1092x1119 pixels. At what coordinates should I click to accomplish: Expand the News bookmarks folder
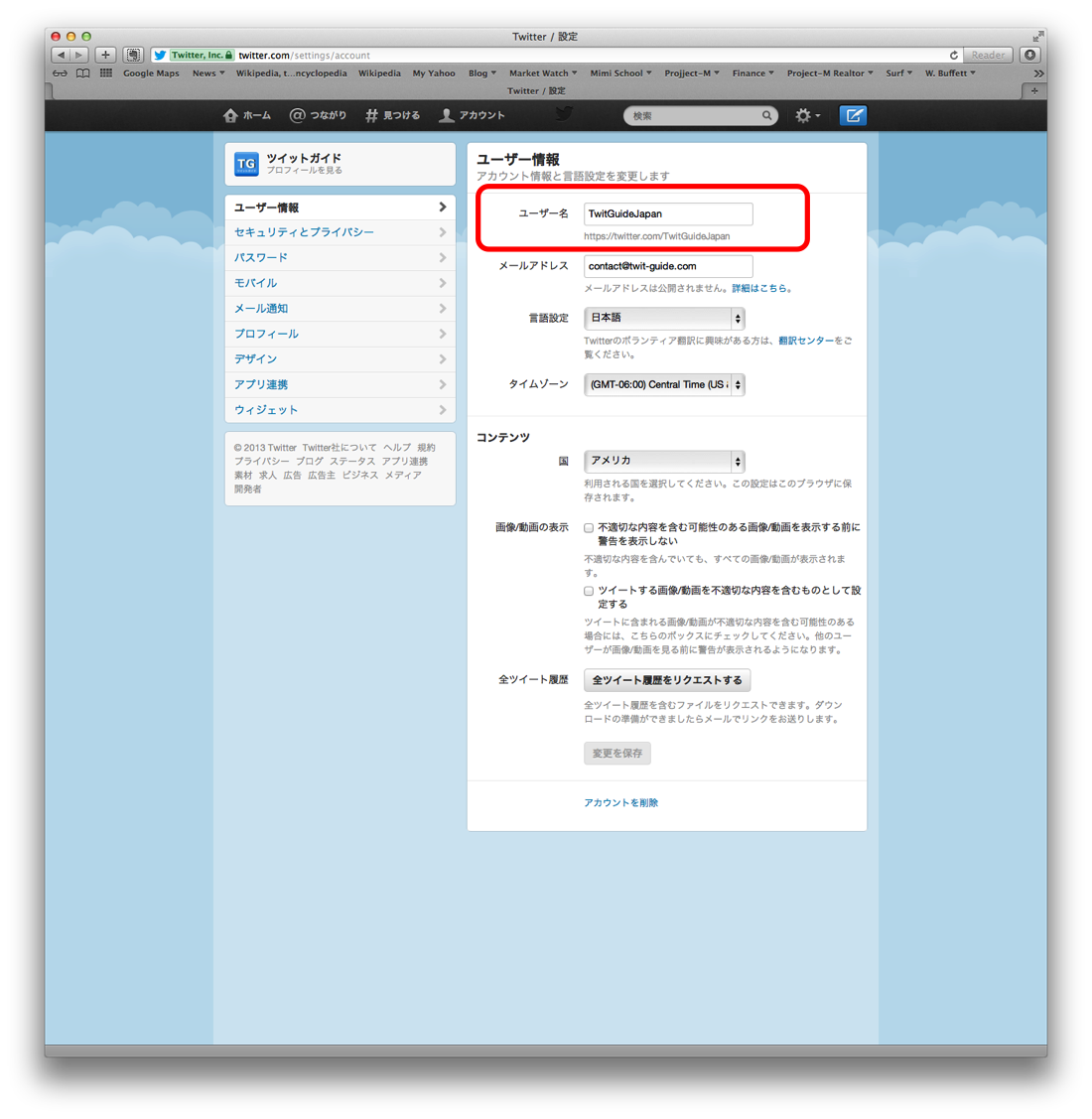click(208, 72)
